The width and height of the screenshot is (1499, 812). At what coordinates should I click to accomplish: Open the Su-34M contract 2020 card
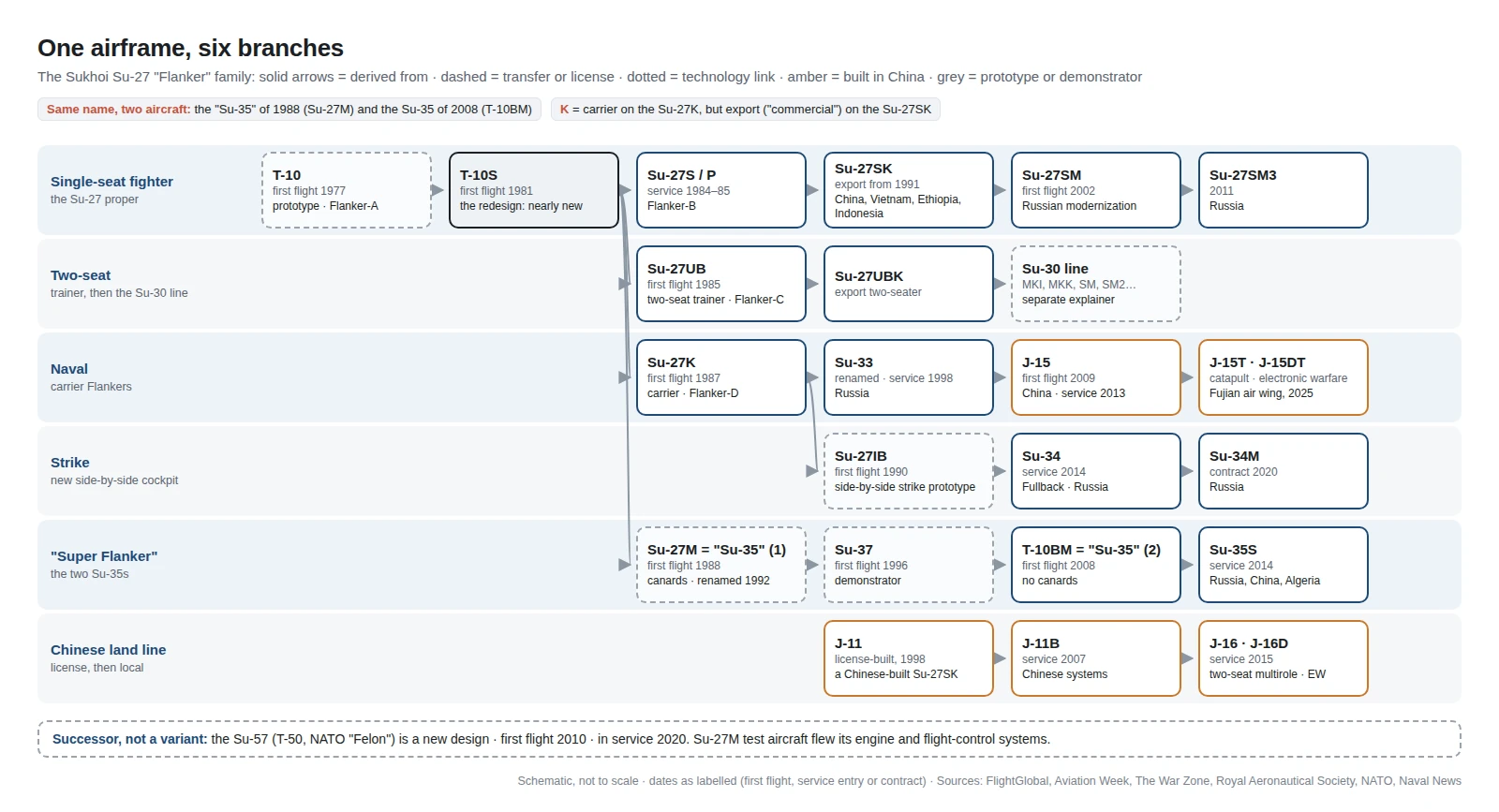point(1284,471)
